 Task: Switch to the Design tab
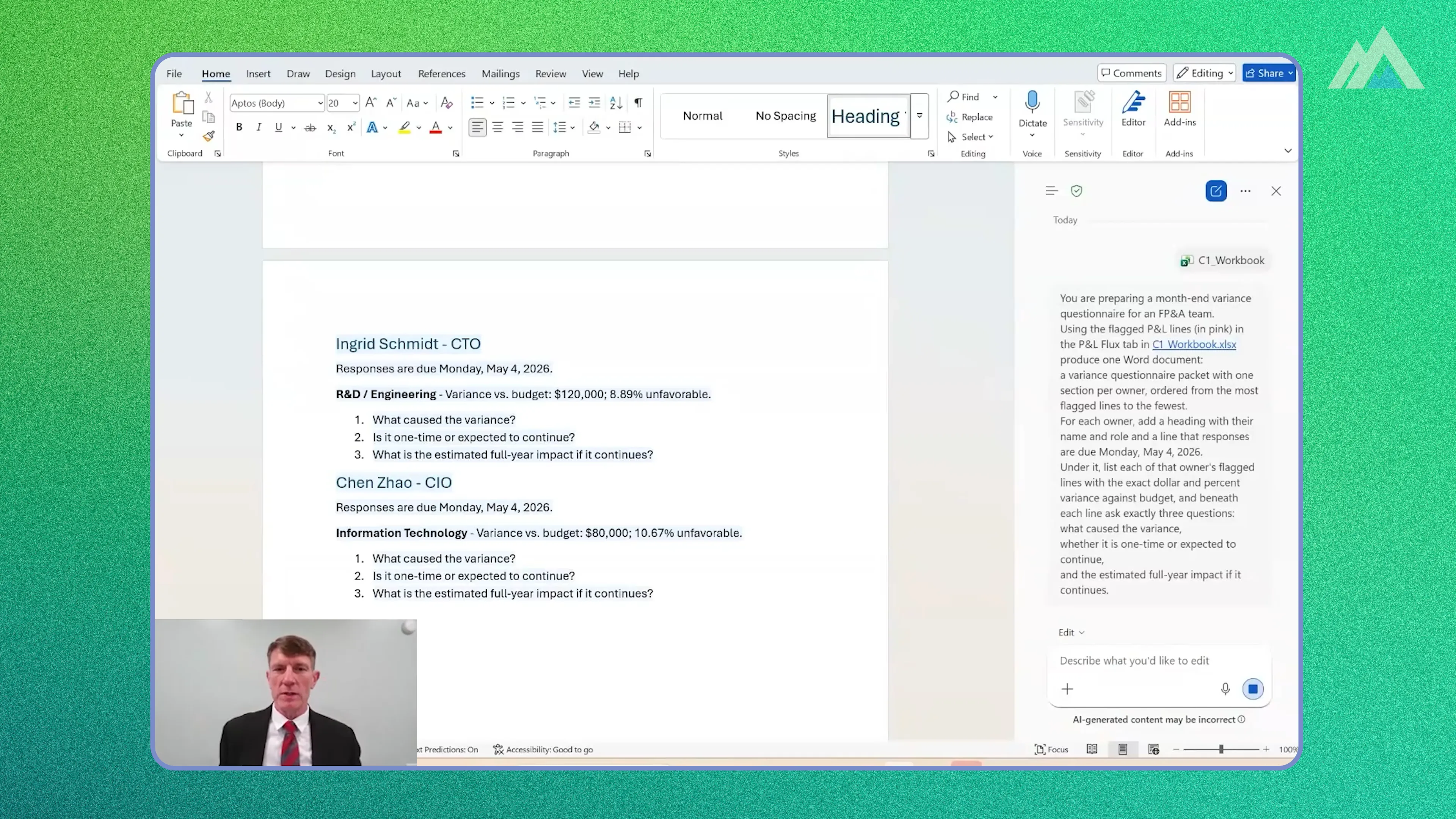(x=340, y=74)
